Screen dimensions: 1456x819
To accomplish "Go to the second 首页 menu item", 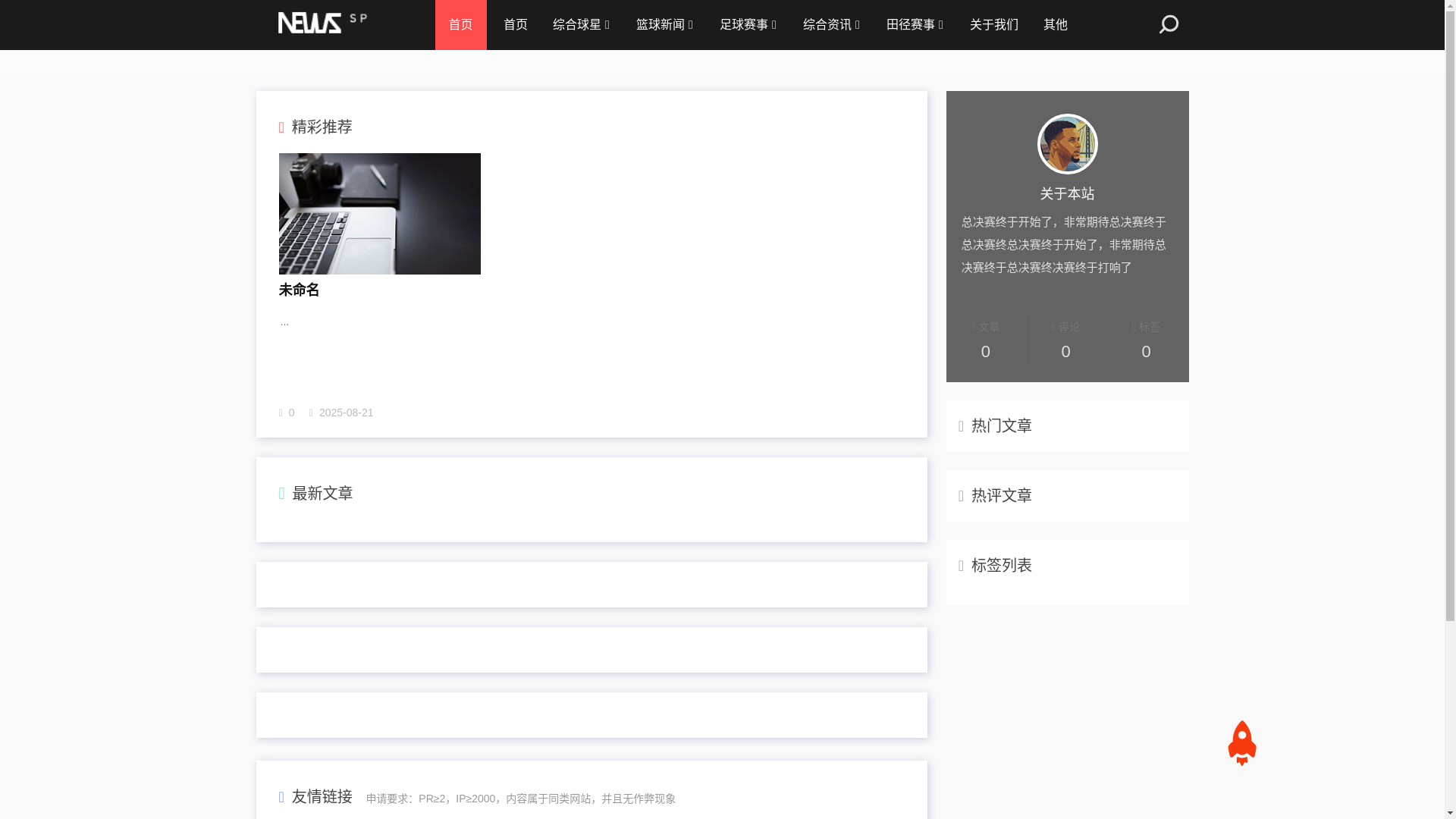I will pyautogui.click(x=516, y=25).
